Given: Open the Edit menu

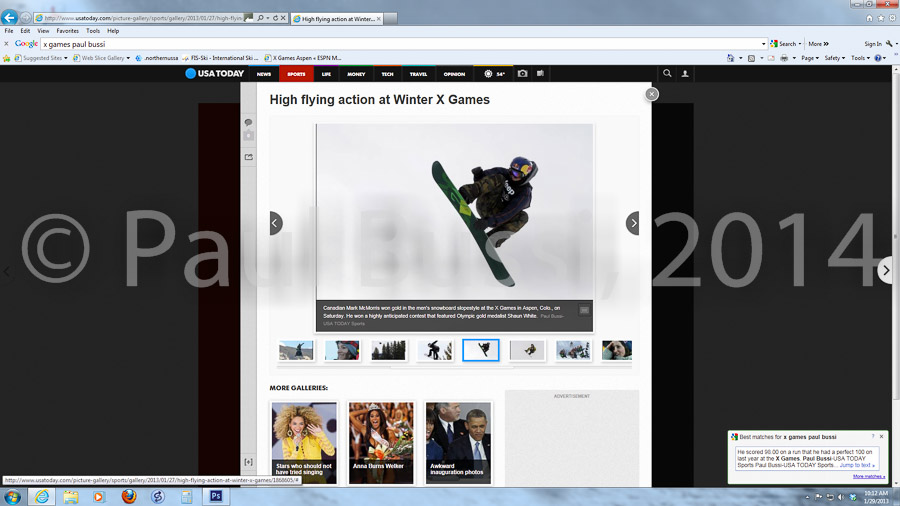Looking at the screenshot, I should (x=25, y=31).
